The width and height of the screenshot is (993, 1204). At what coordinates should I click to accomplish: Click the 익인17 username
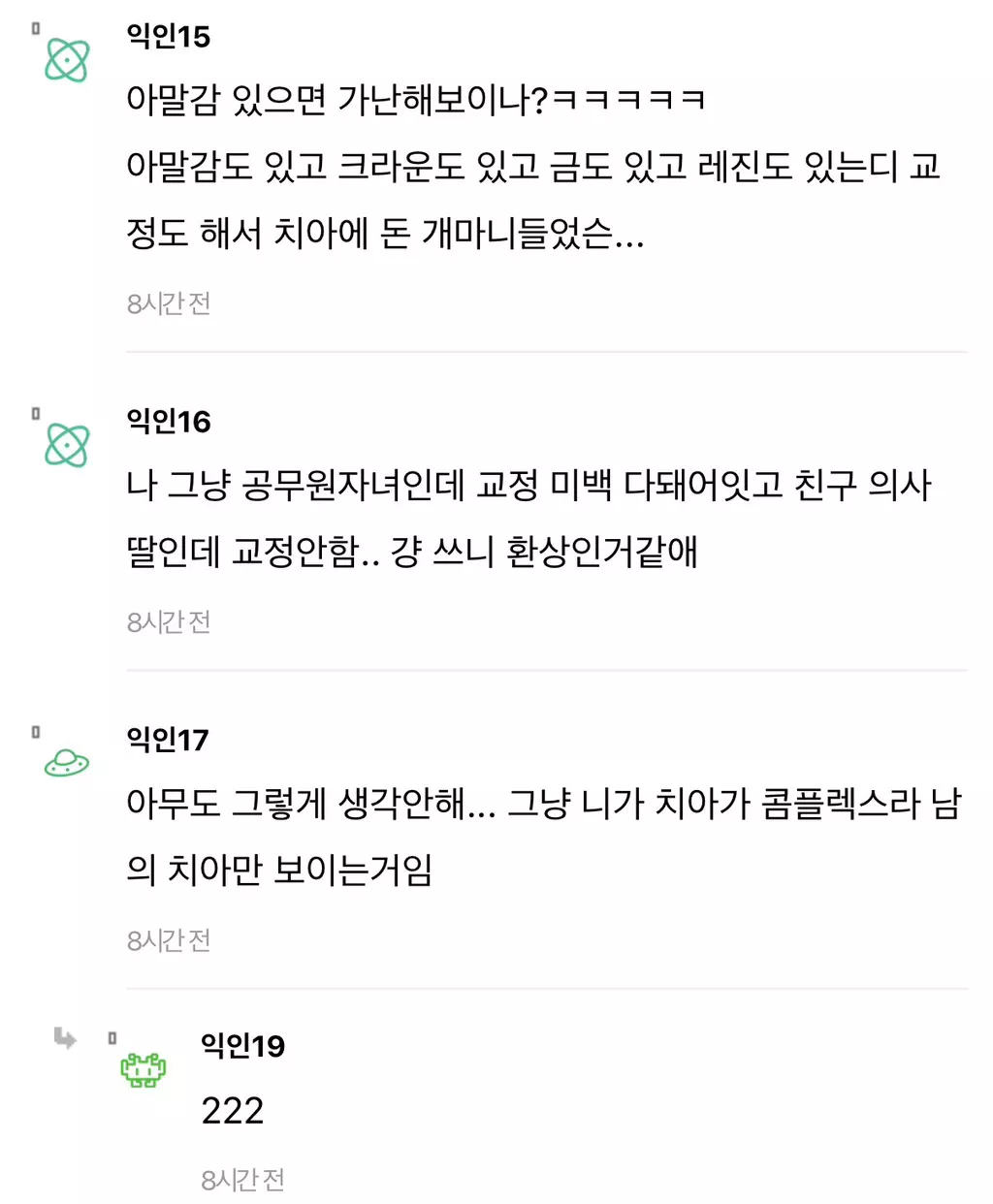(168, 740)
